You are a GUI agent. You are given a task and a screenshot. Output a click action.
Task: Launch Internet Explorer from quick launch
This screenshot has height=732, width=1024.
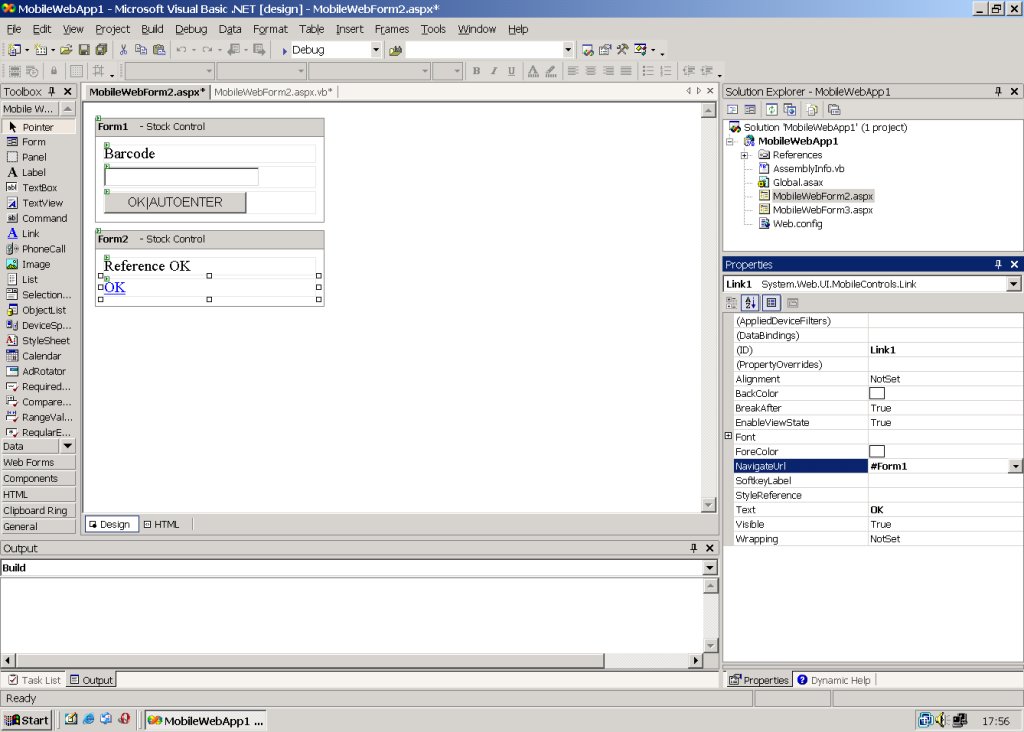click(x=88, y=720)
